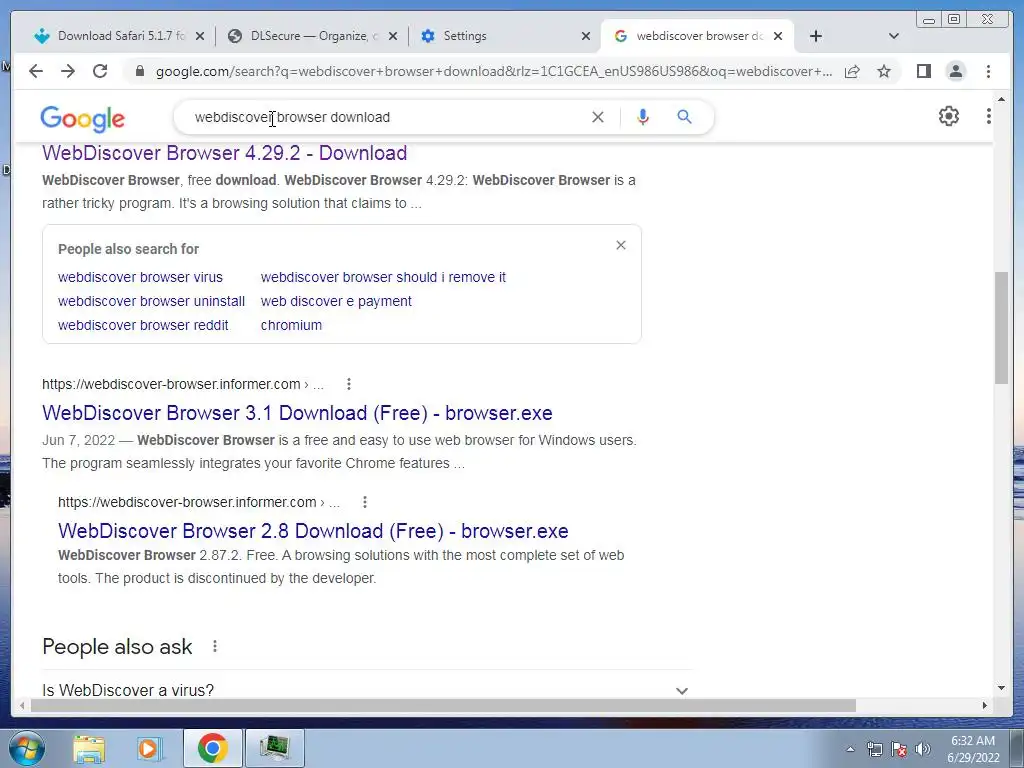Open Chrome side panel
Image resolution: width=1024 pixels, height=768 pixels.
[x=923, y=71]
